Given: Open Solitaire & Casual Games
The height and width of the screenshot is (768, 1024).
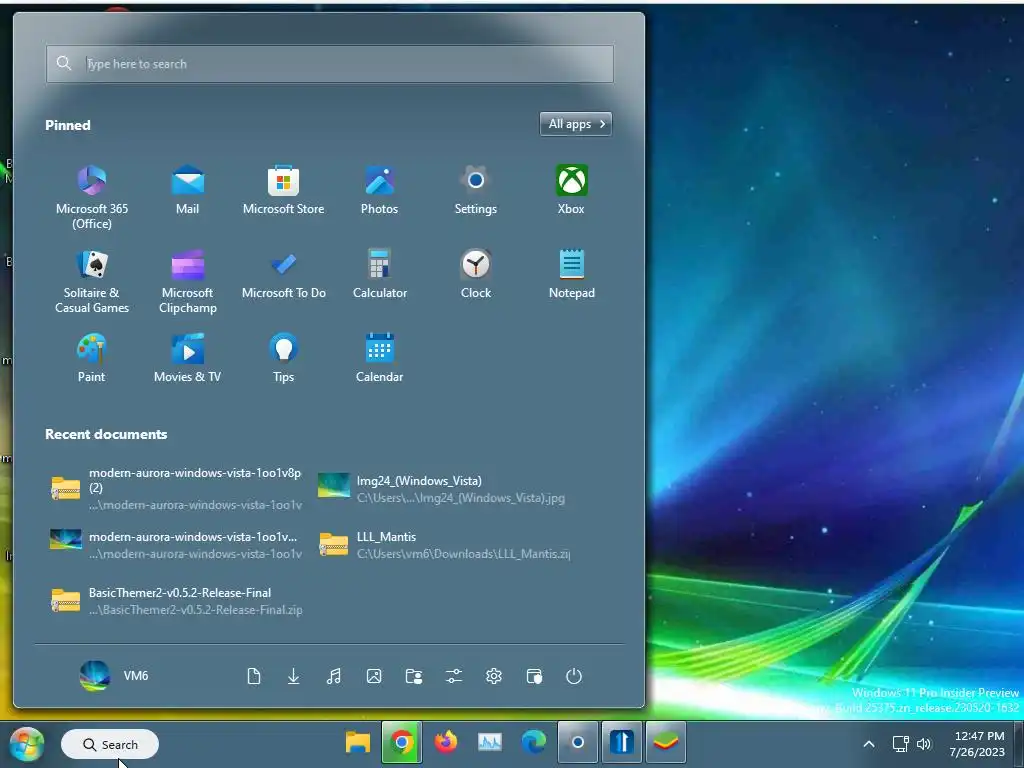Looking at the screenshot, I should click(x=91, y=281).
